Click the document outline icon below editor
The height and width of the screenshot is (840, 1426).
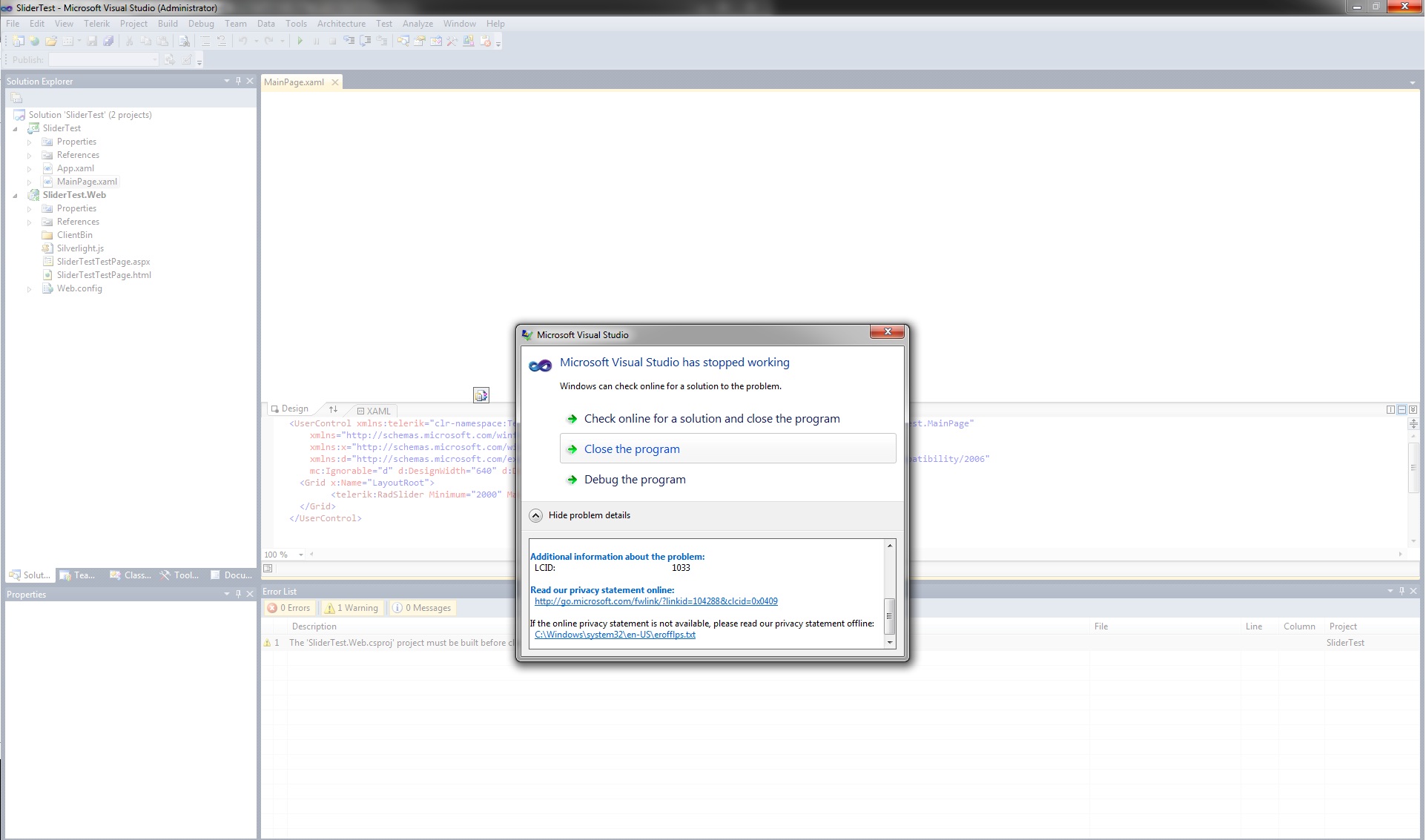[x=268, y=569]
